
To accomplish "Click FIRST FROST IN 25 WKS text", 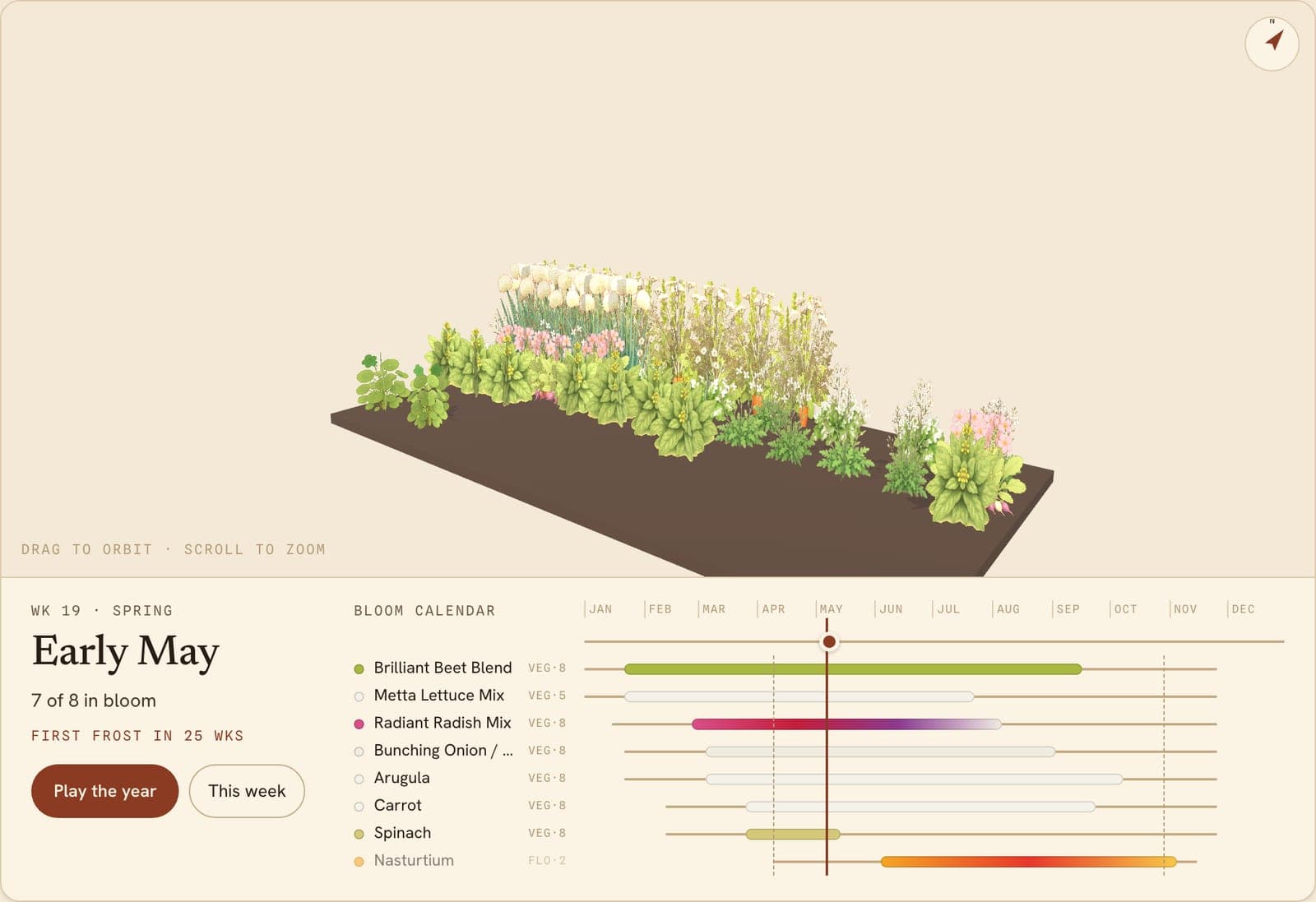I will click(137, 736).
